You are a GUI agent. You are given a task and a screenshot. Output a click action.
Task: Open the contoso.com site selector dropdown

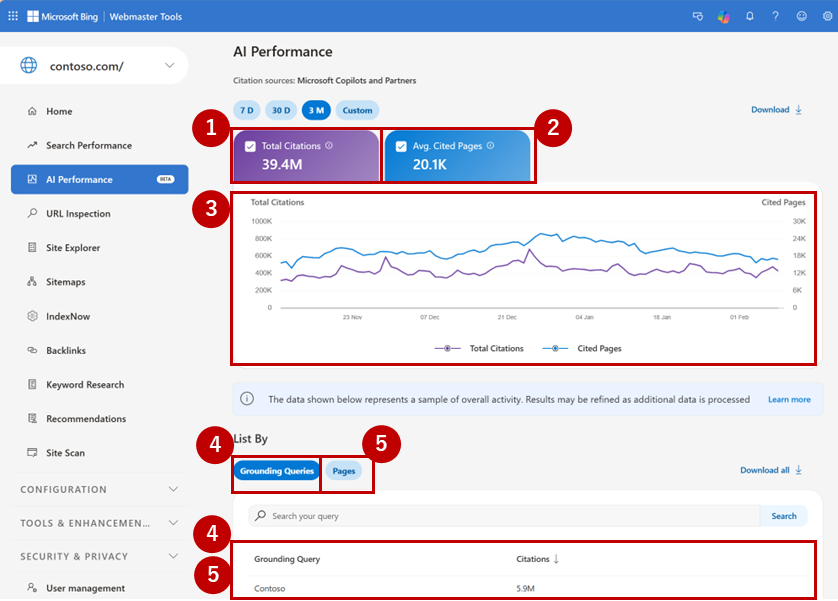[169, 66]
